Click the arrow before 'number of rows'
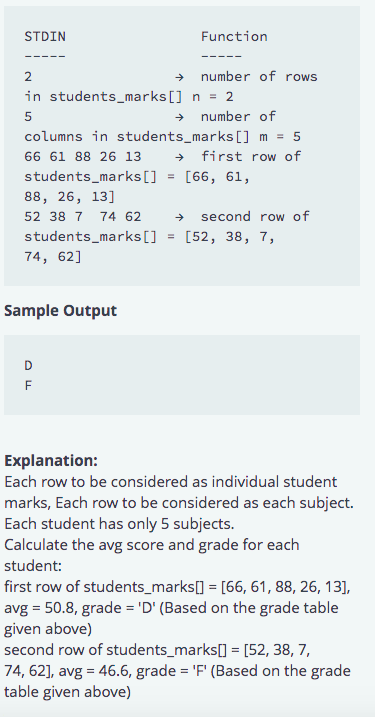375x717 pixels. click(180, 77)
